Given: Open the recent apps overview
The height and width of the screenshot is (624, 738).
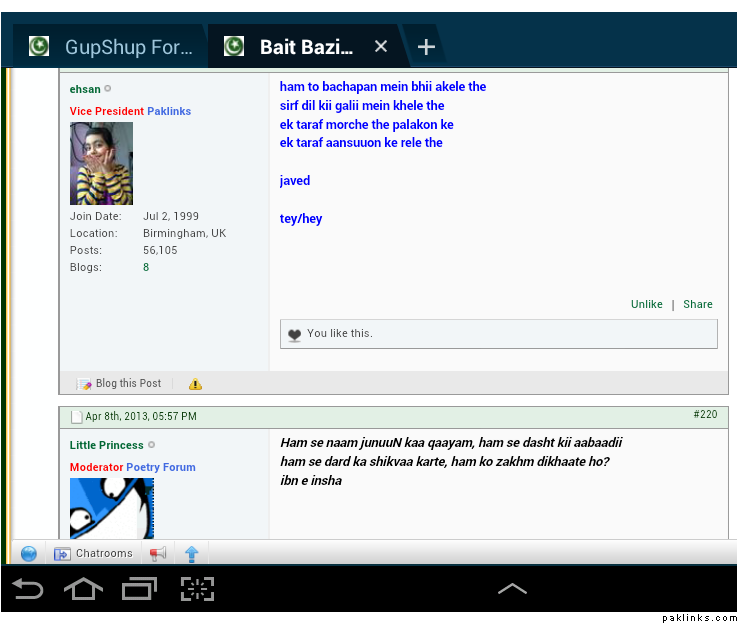Looking at the screenshot, I should point(140,589).
